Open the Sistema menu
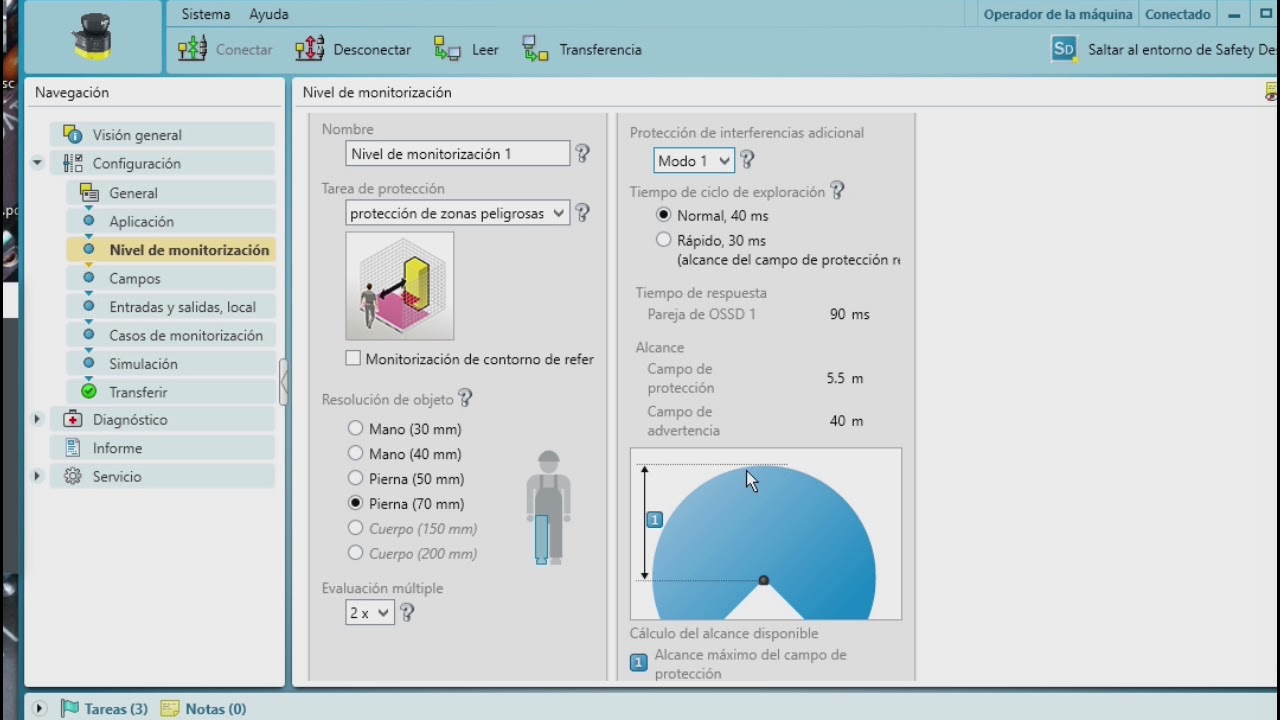Viewport: 1280px width, 720px height. tap(206, 14)
